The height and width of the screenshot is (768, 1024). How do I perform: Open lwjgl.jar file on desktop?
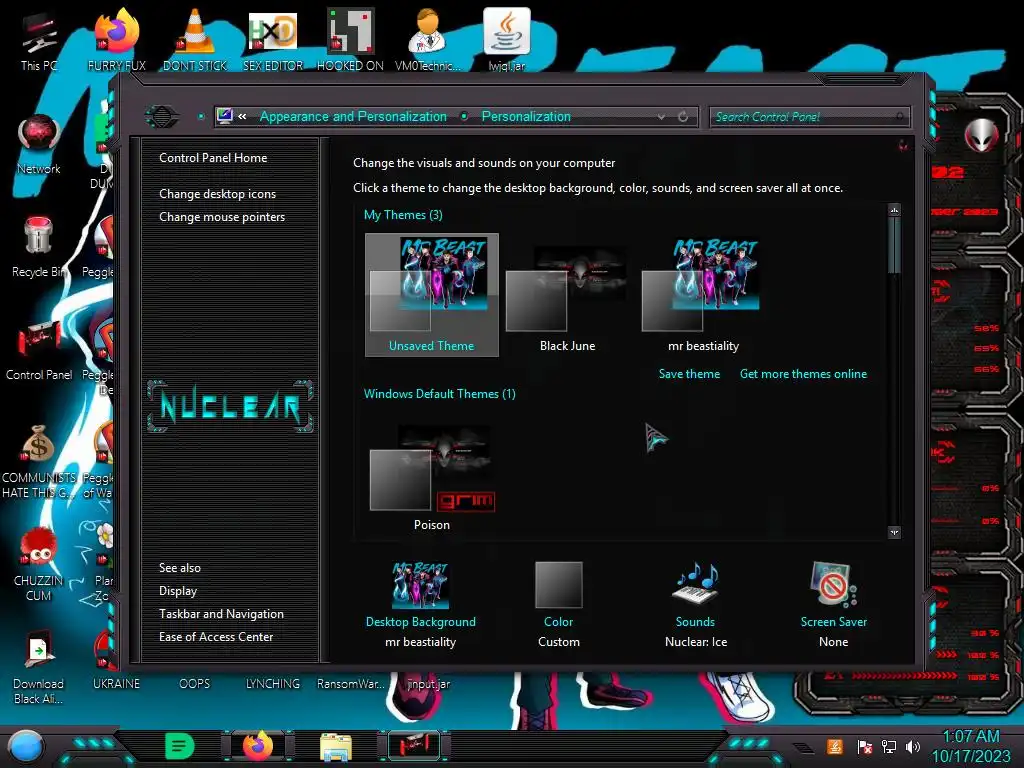506,40
